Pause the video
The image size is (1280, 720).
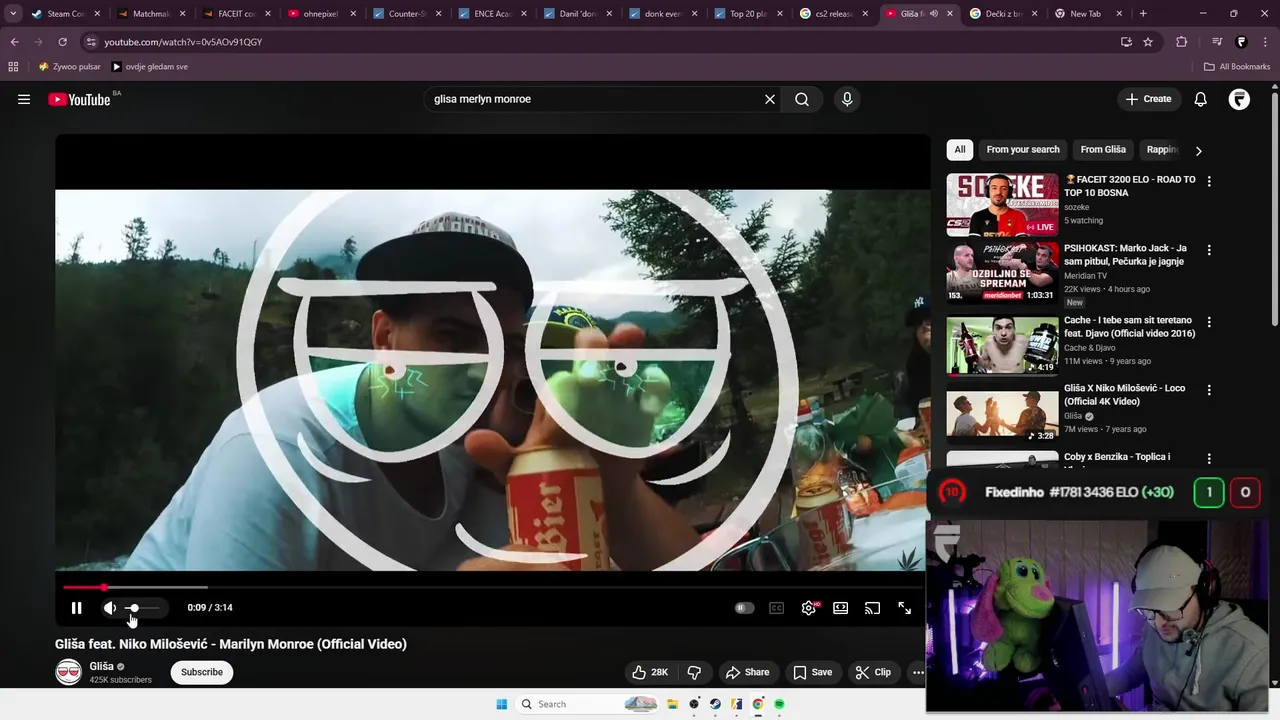76,608
